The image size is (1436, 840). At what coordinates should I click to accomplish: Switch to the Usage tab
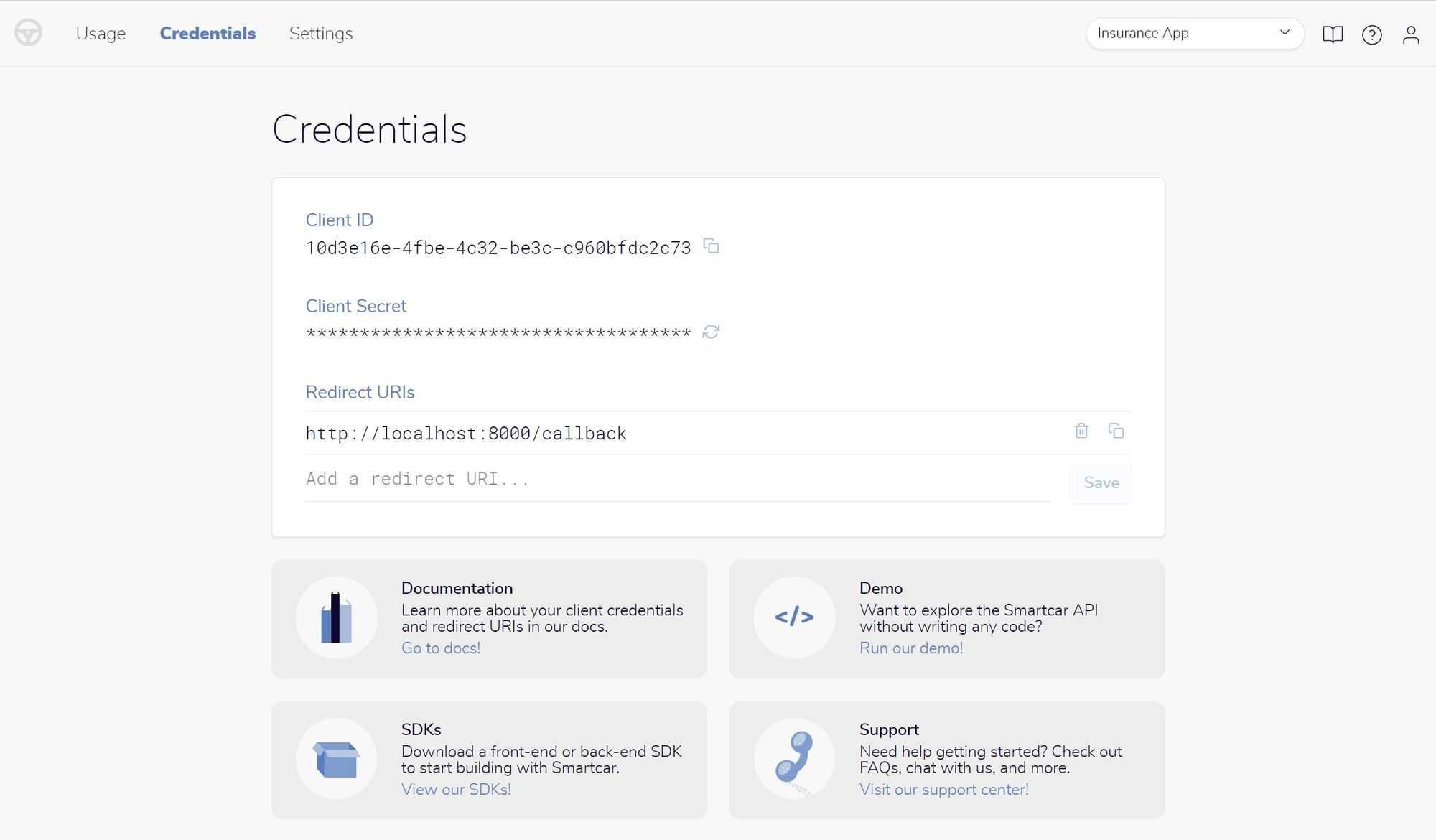pos(101,33)
